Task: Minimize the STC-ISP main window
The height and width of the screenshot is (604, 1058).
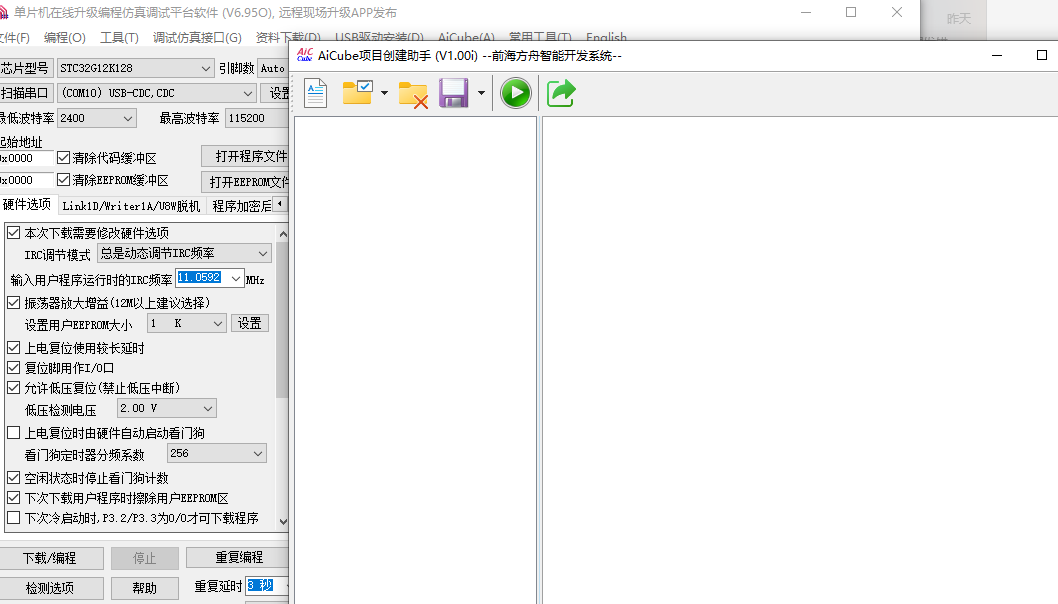Action: pyautogui.click(x=806, y=12)
